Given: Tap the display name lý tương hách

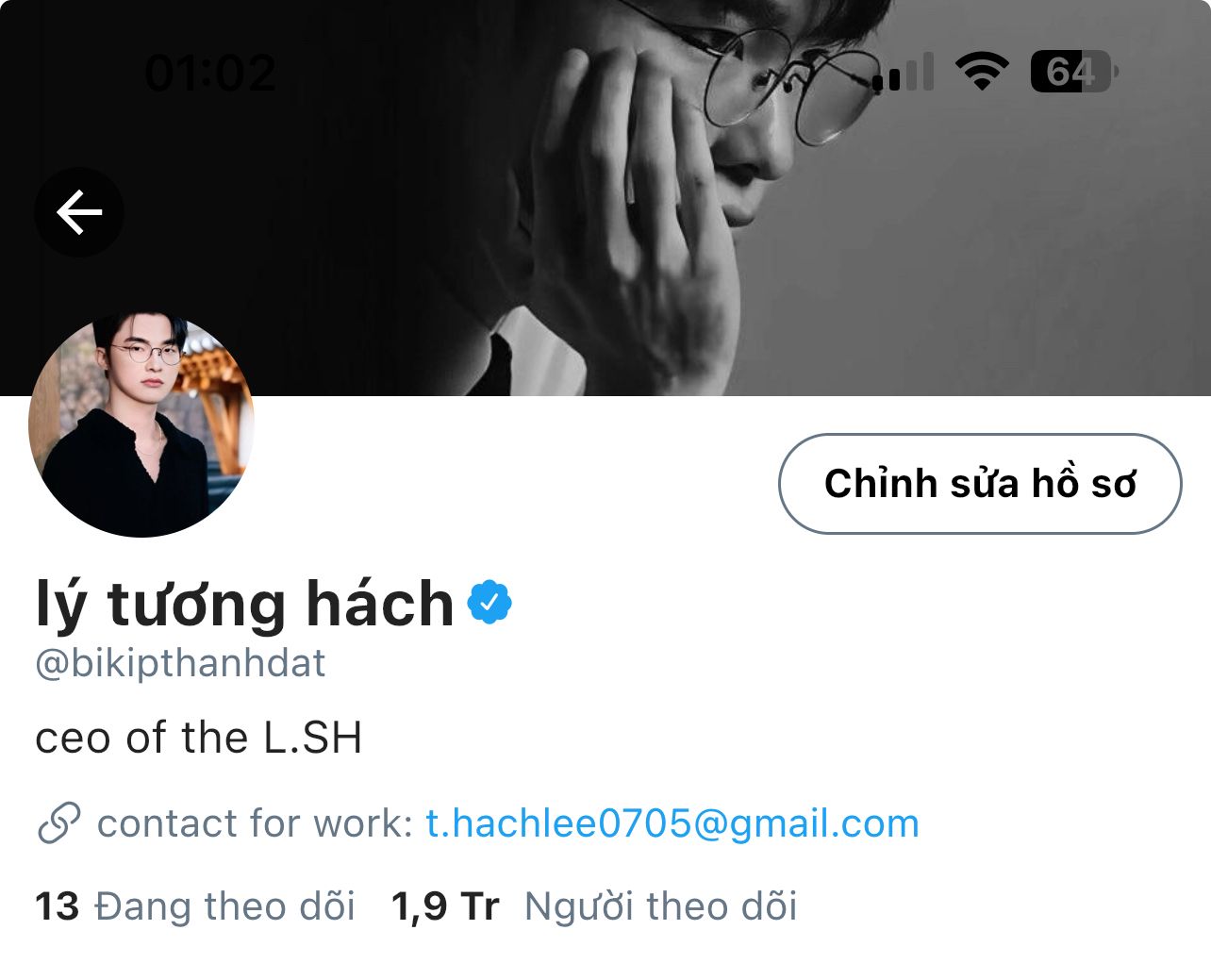Looking at the screenshot, I should pos(245,604).
